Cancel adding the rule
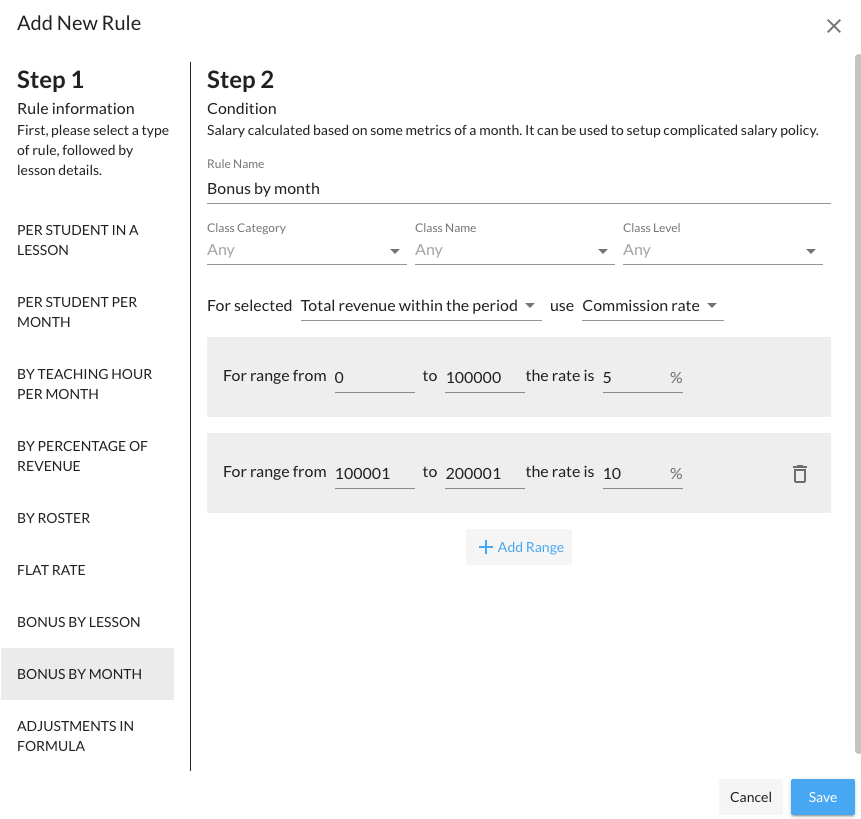Screen dimensions: 861x819 point(750,797)
